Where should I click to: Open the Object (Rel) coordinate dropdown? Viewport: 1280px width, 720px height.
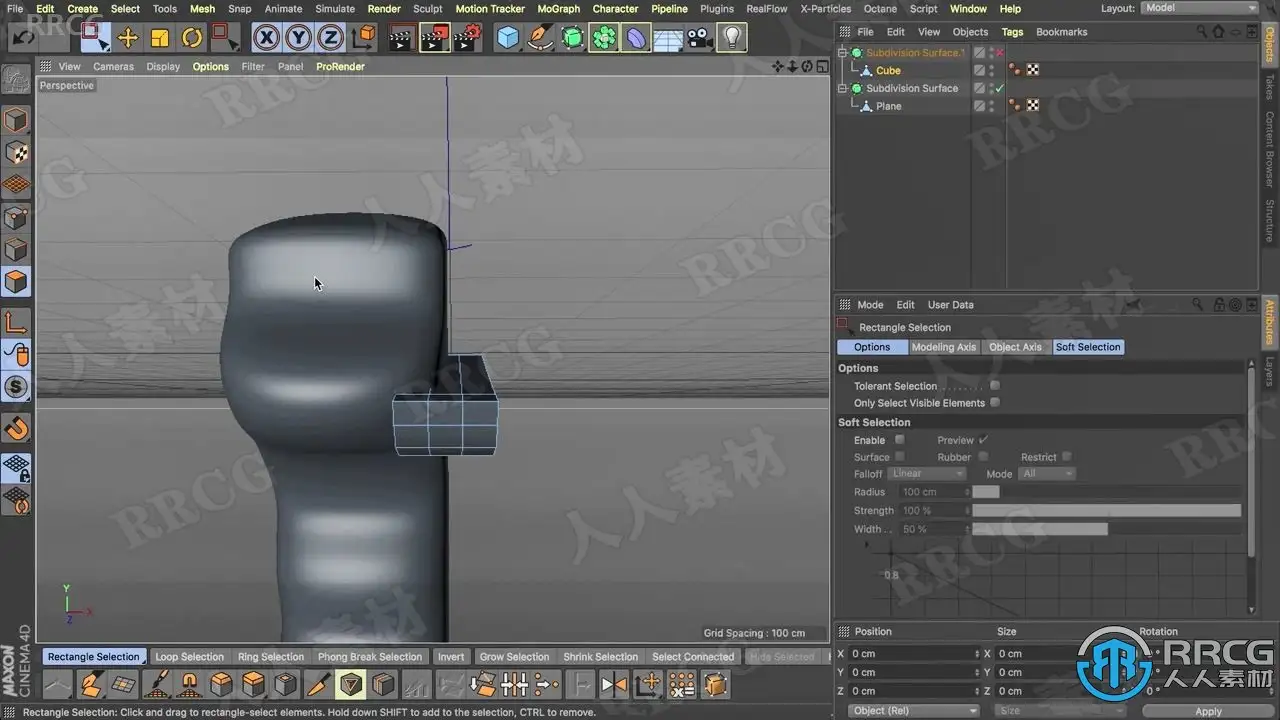click(x=914, y=711)
